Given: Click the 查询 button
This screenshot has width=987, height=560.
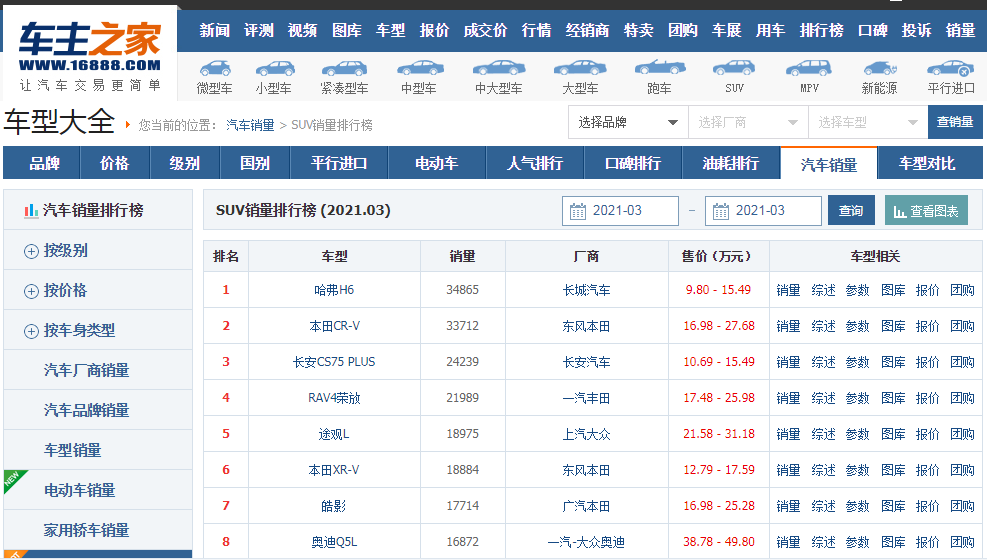Looking at the screenshot, I should (x=851, y=211).
